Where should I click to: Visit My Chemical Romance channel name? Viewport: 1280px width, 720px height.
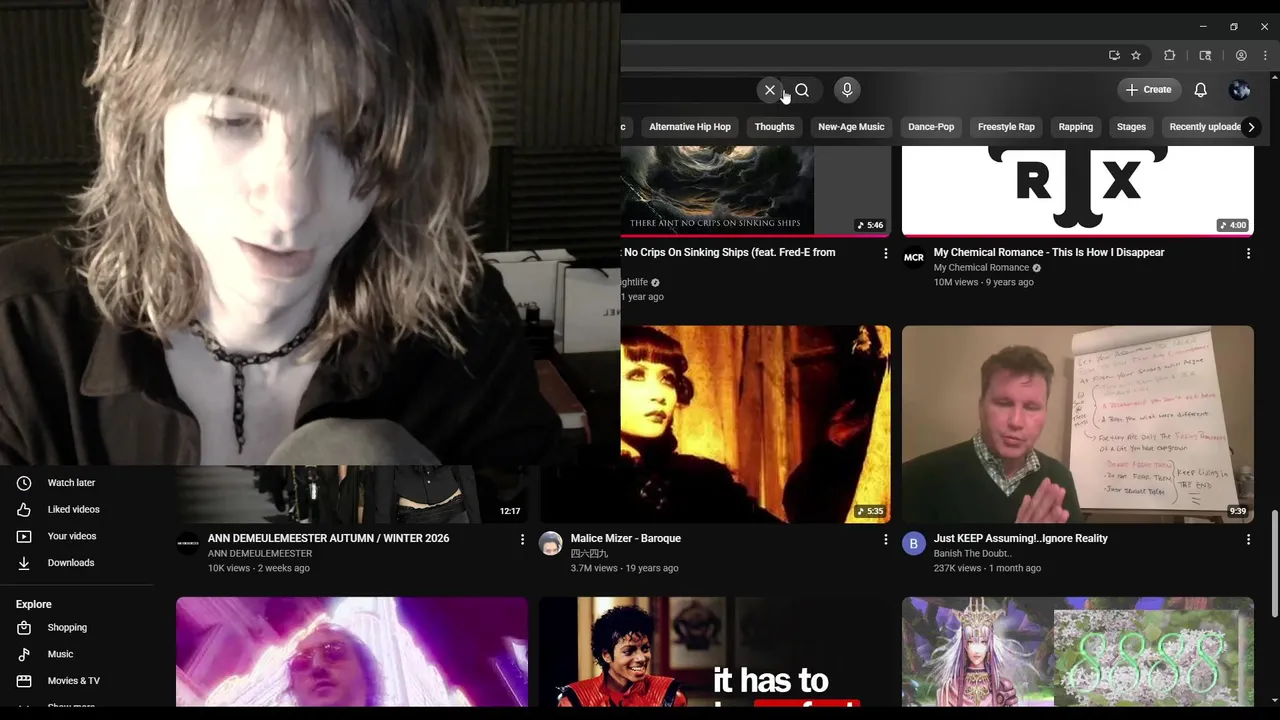pyautogui.click(x=981, y=268)
